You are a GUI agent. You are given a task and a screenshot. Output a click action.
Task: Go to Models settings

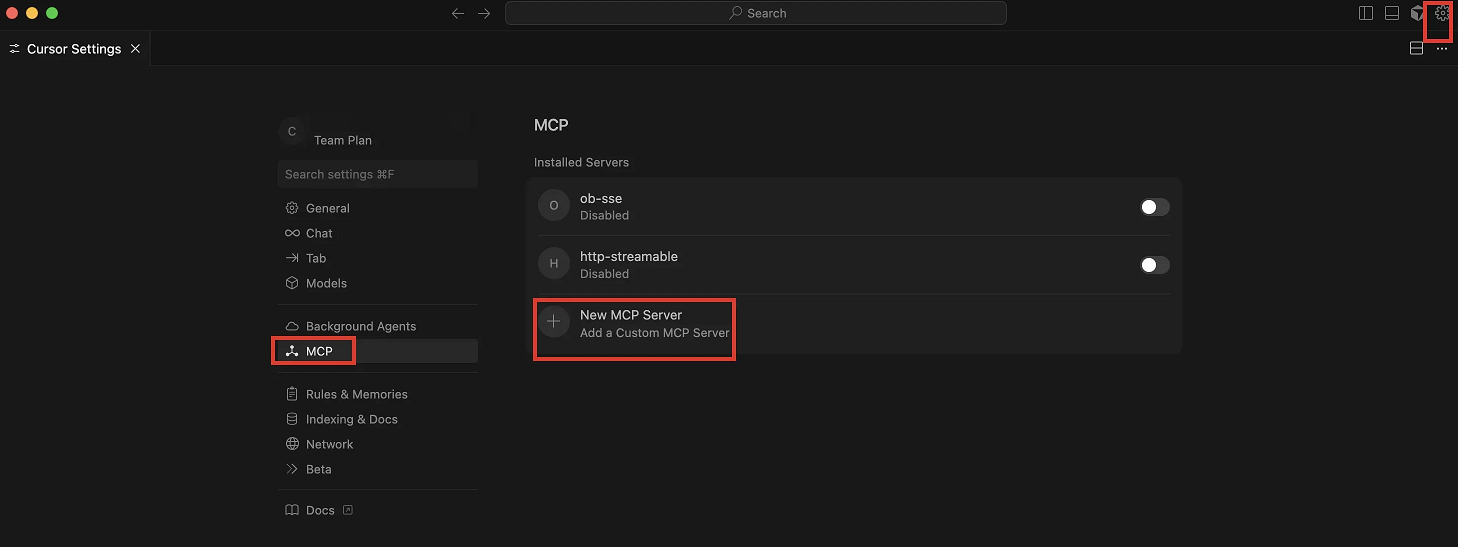click(x=326, y=283)
